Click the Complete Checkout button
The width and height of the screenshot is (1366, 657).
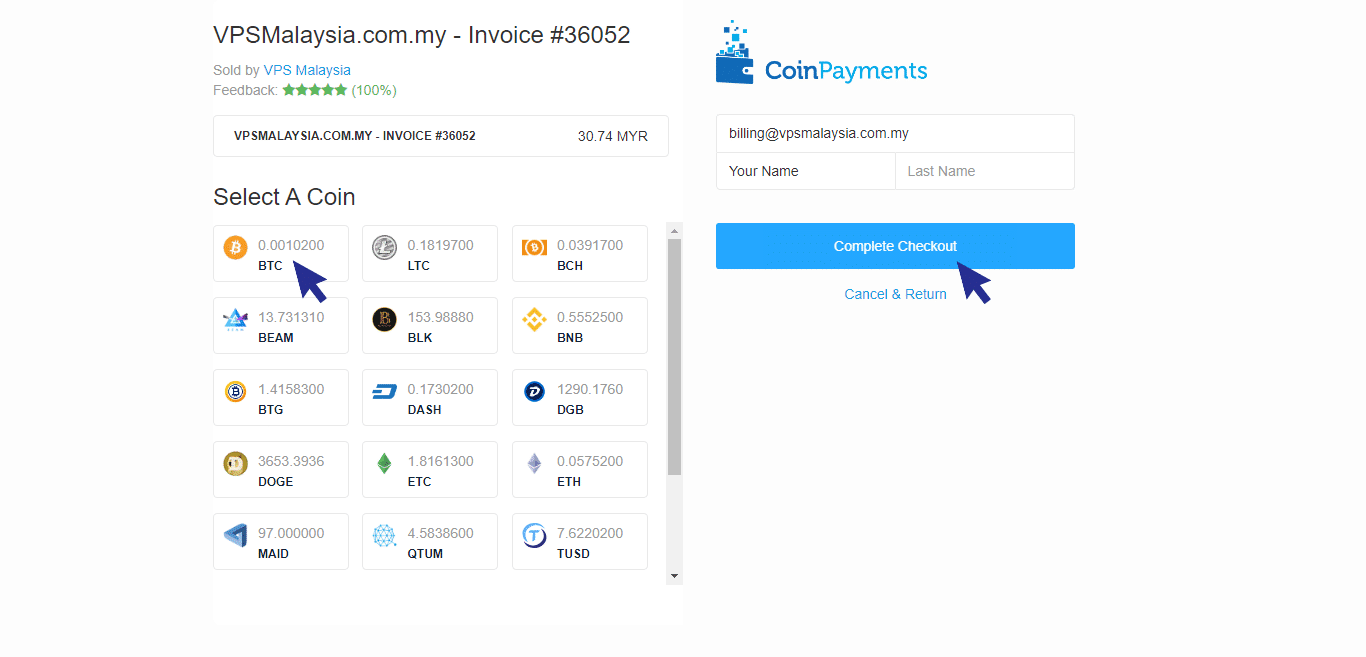pos(895,246)
